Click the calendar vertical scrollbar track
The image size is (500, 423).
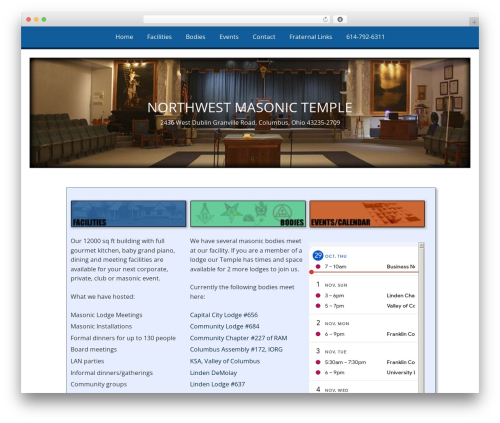pyautogui.click(x=421, y=320)
